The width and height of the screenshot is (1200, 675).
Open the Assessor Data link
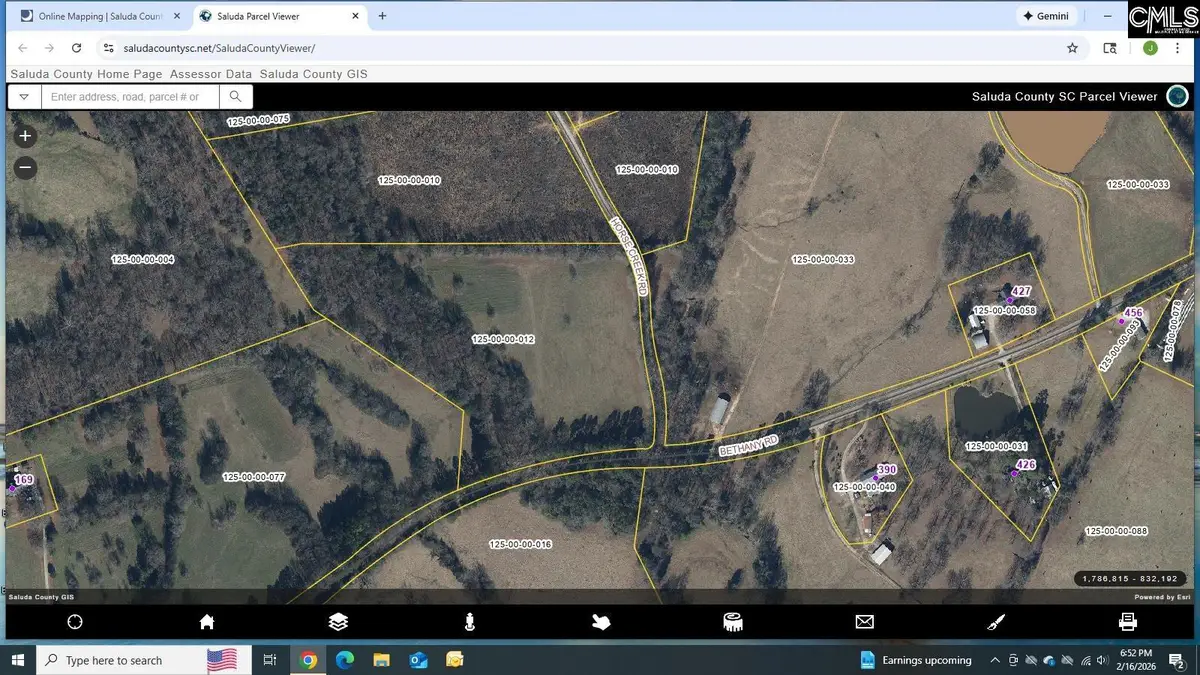210,73
